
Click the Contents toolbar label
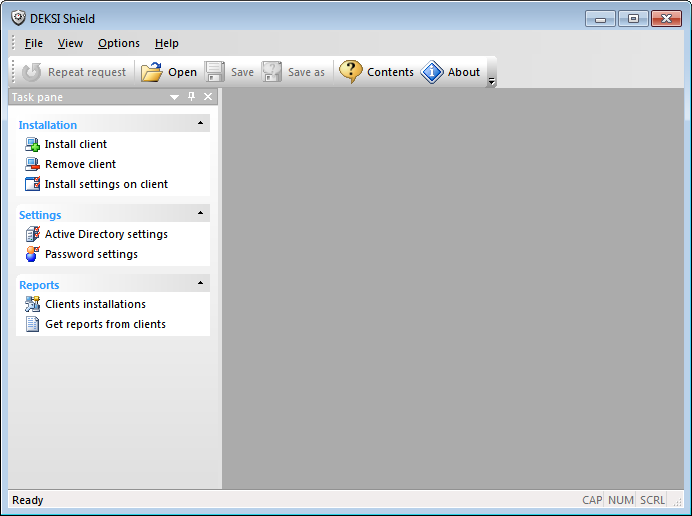390,72
